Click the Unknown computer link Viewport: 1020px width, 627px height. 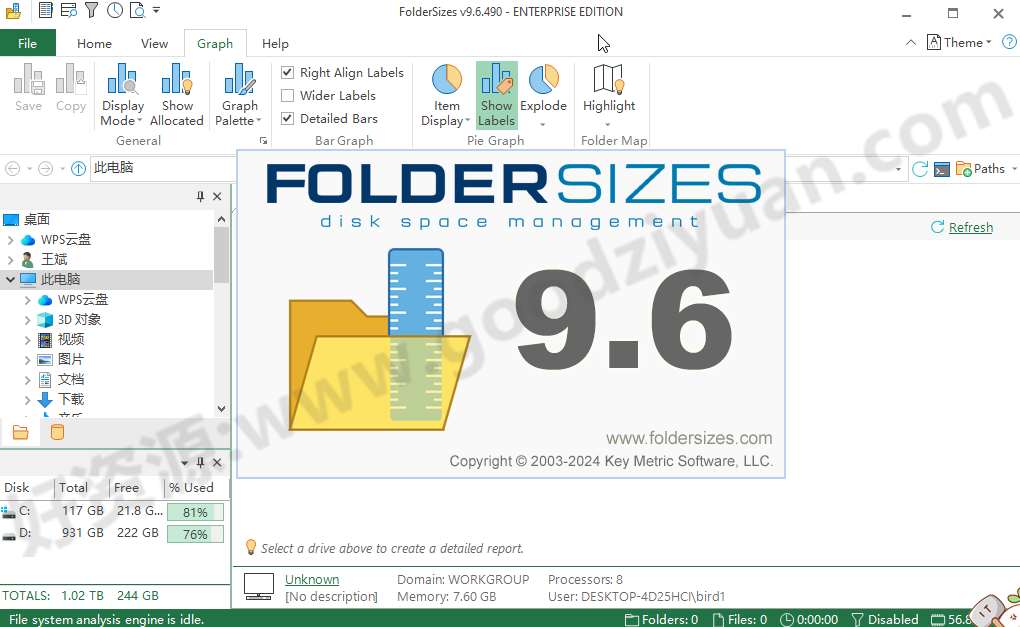(x=311, y=578)
